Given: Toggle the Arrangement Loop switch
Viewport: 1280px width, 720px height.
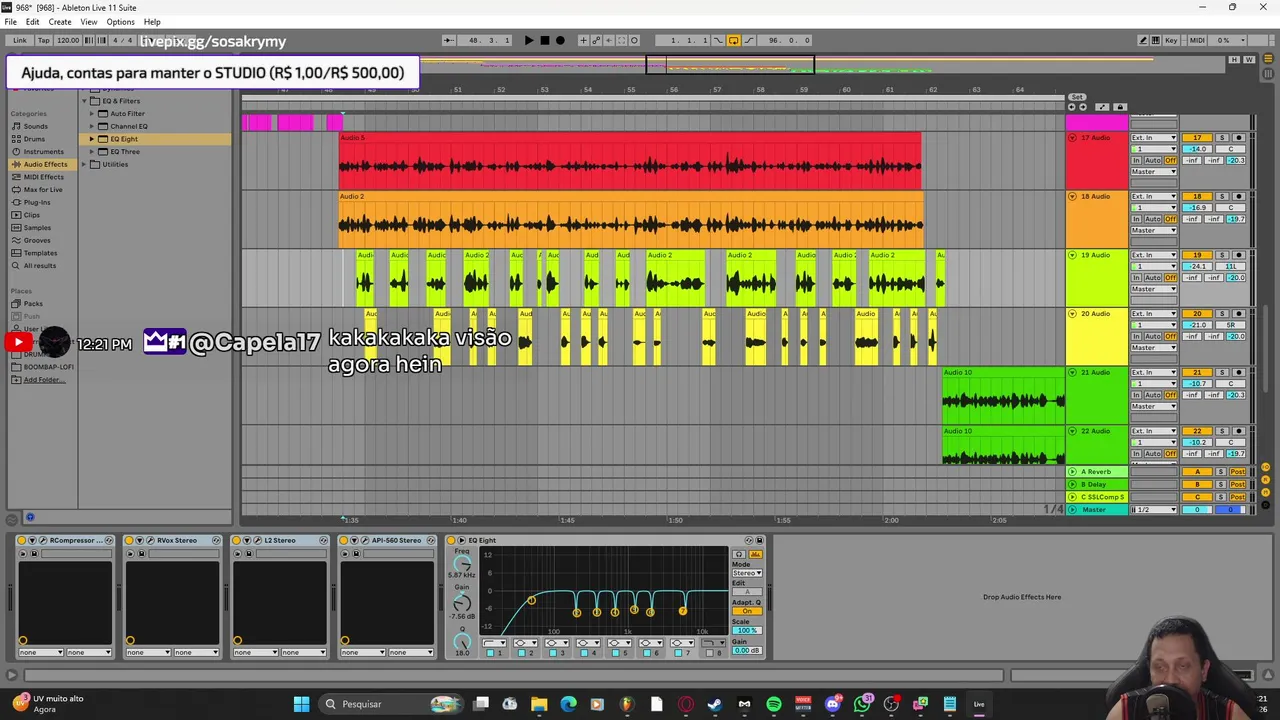Looking at the screenshot, I should (x=733, y=40).
